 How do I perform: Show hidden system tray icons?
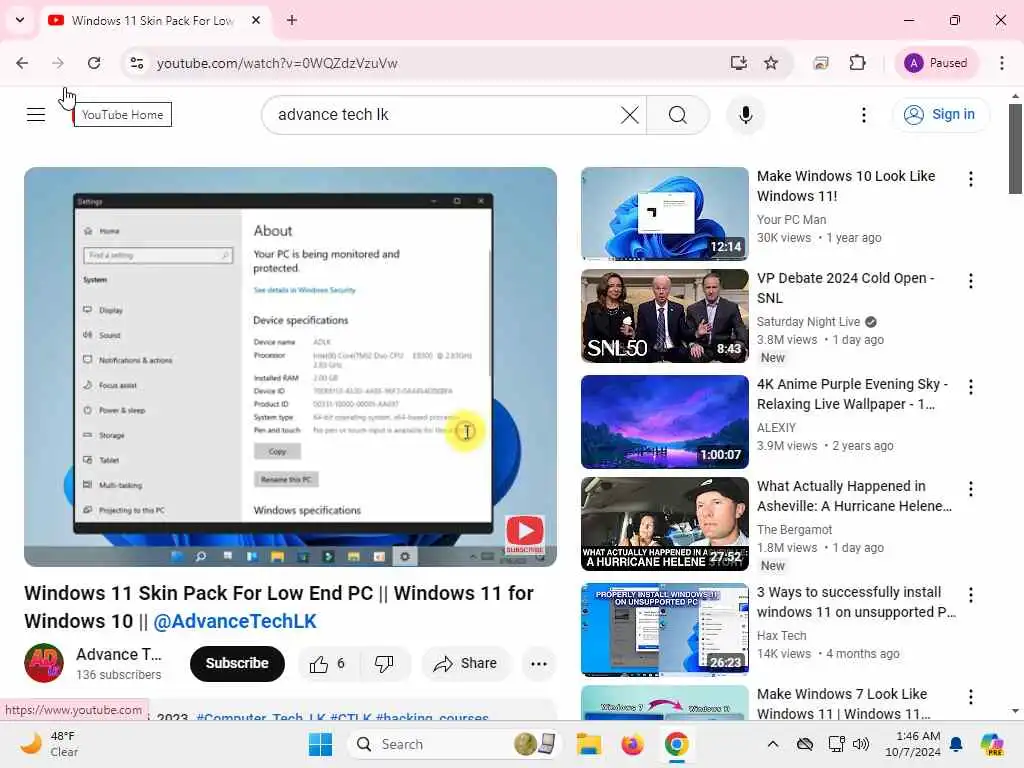tap(773, 744)
